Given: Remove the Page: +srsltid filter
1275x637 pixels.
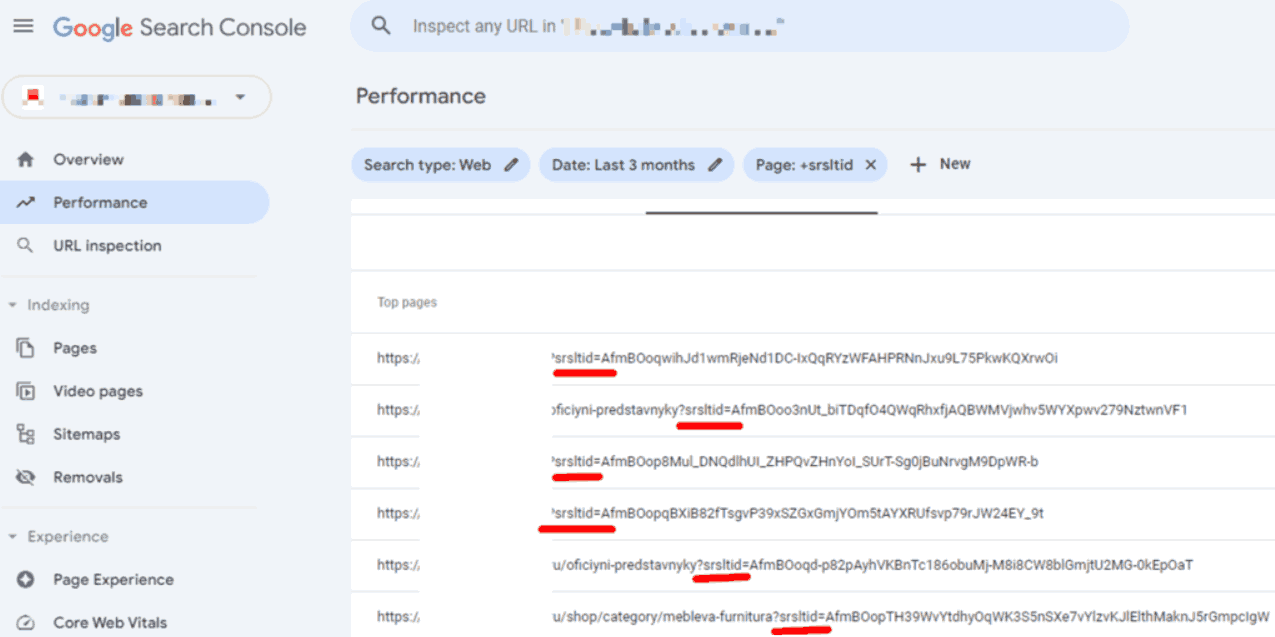Looking at the screenshot, I should 870,165.
